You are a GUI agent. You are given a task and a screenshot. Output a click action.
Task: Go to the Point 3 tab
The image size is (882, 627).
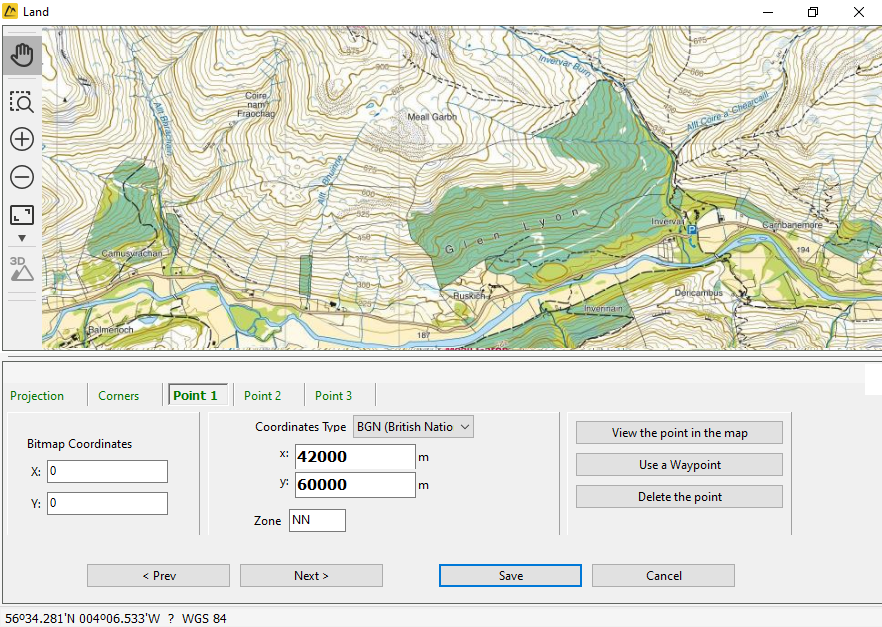(333, 396)
